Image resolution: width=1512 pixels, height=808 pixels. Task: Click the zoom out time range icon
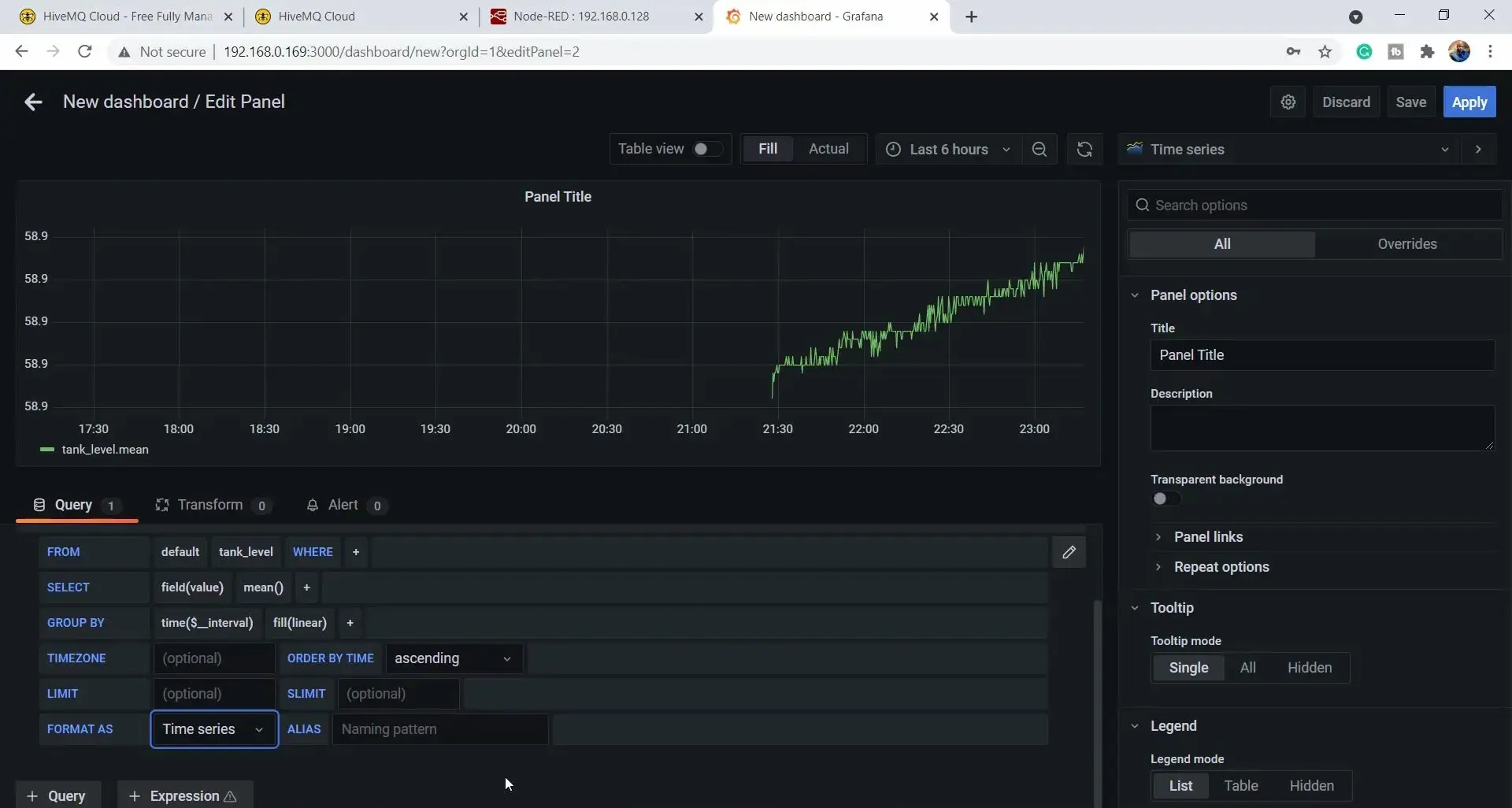(x=1039, y=150)
